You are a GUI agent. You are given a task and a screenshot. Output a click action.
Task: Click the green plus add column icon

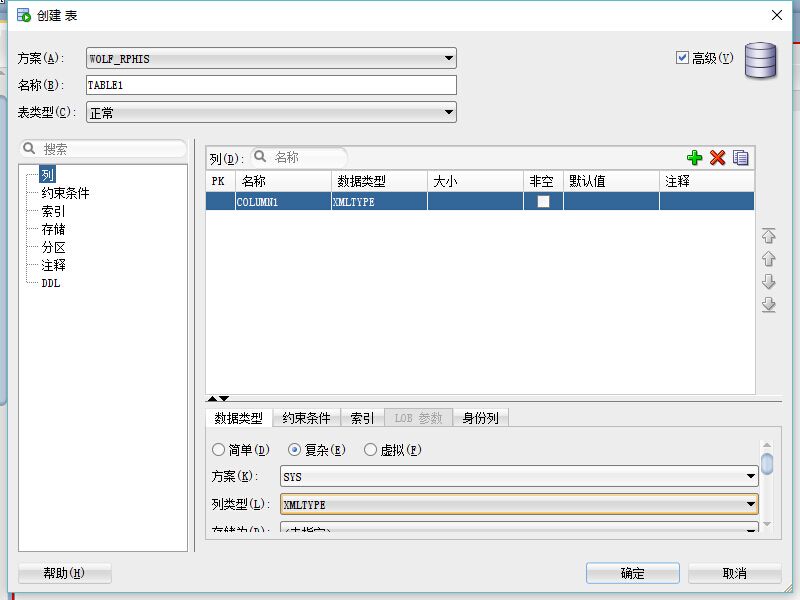click(694, 158)
